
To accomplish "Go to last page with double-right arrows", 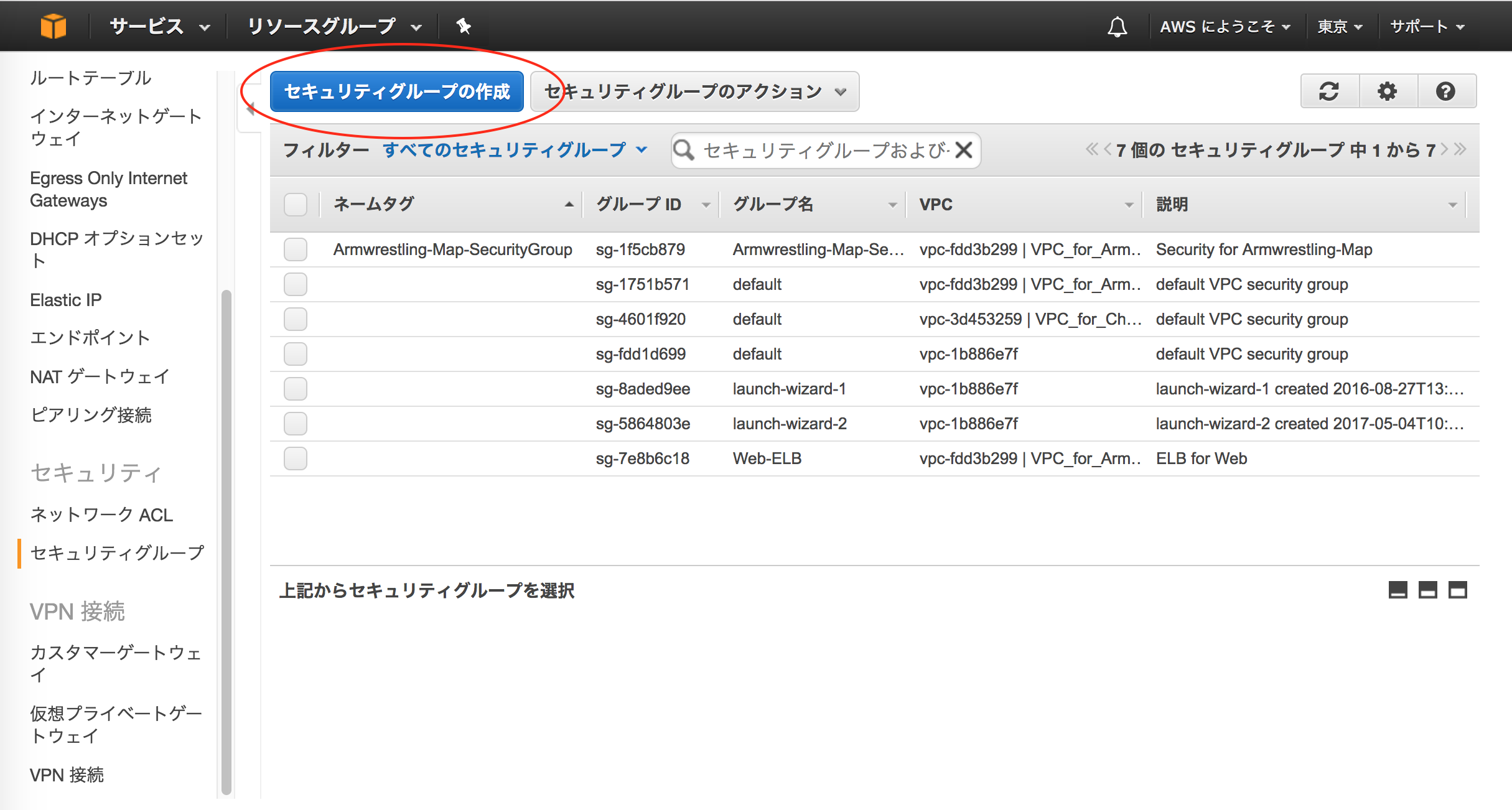I will [x=1460, y=149].
